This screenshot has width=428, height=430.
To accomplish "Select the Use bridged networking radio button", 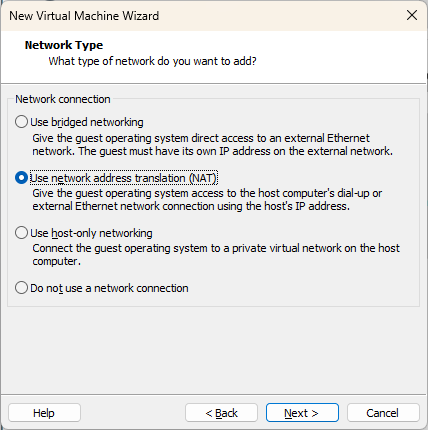I will tap(21, 122).
